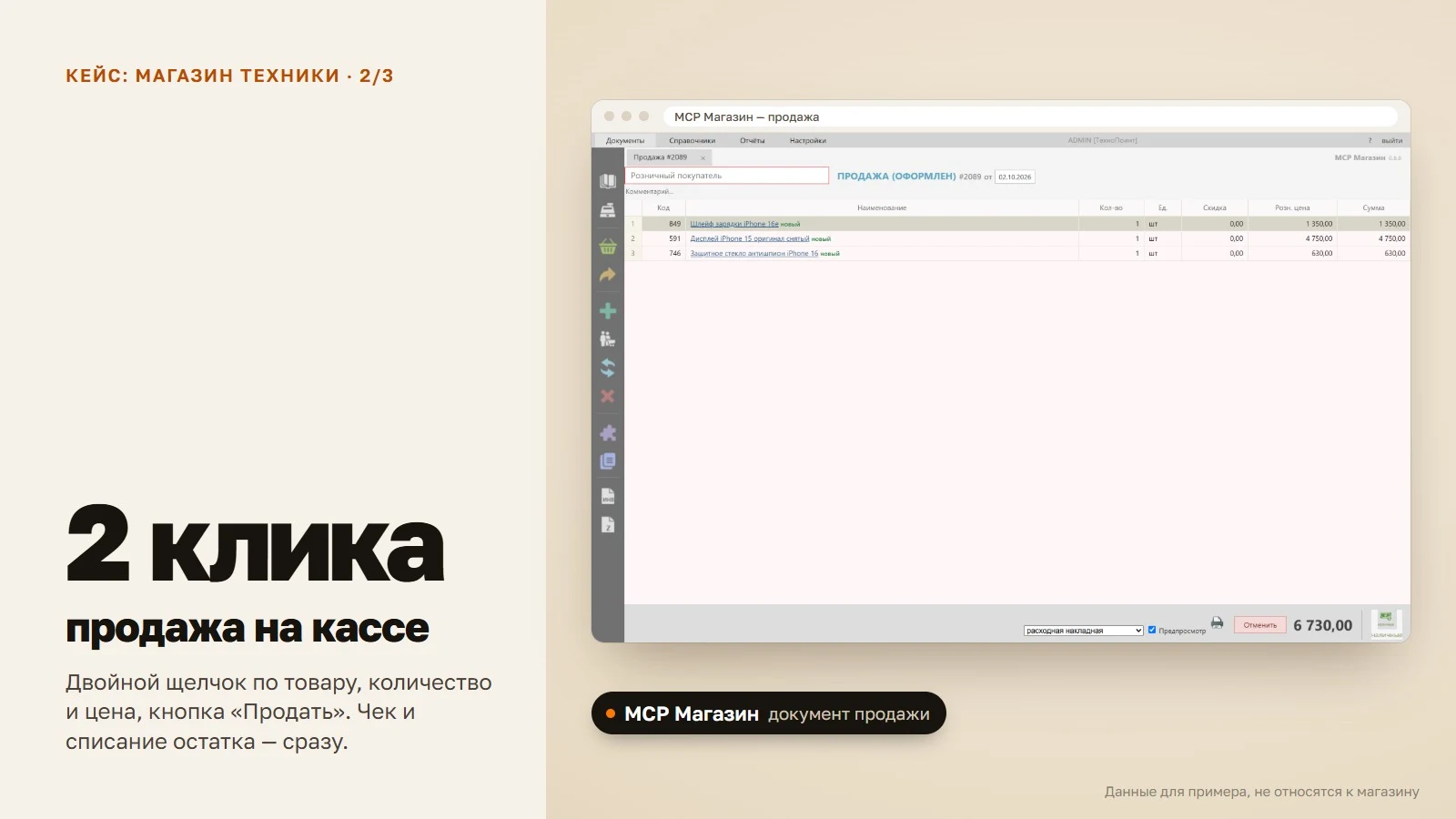Click the Наименование column header

pyautogui.click(x=882, y=208)
